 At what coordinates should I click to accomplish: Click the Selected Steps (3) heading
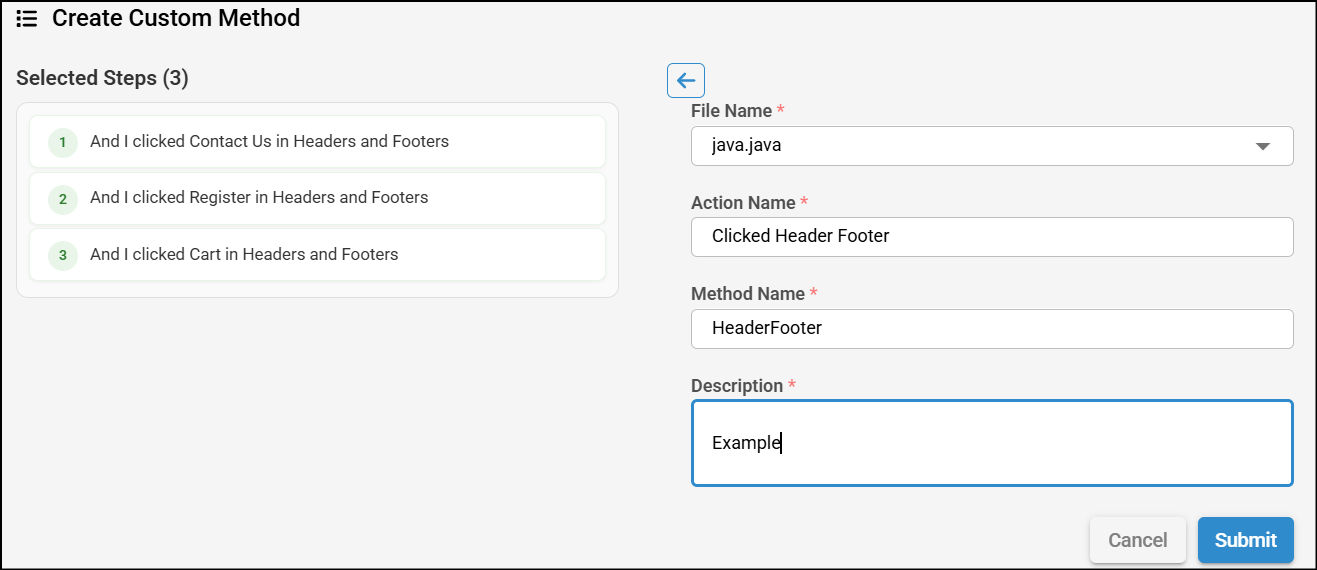[102, 78]
